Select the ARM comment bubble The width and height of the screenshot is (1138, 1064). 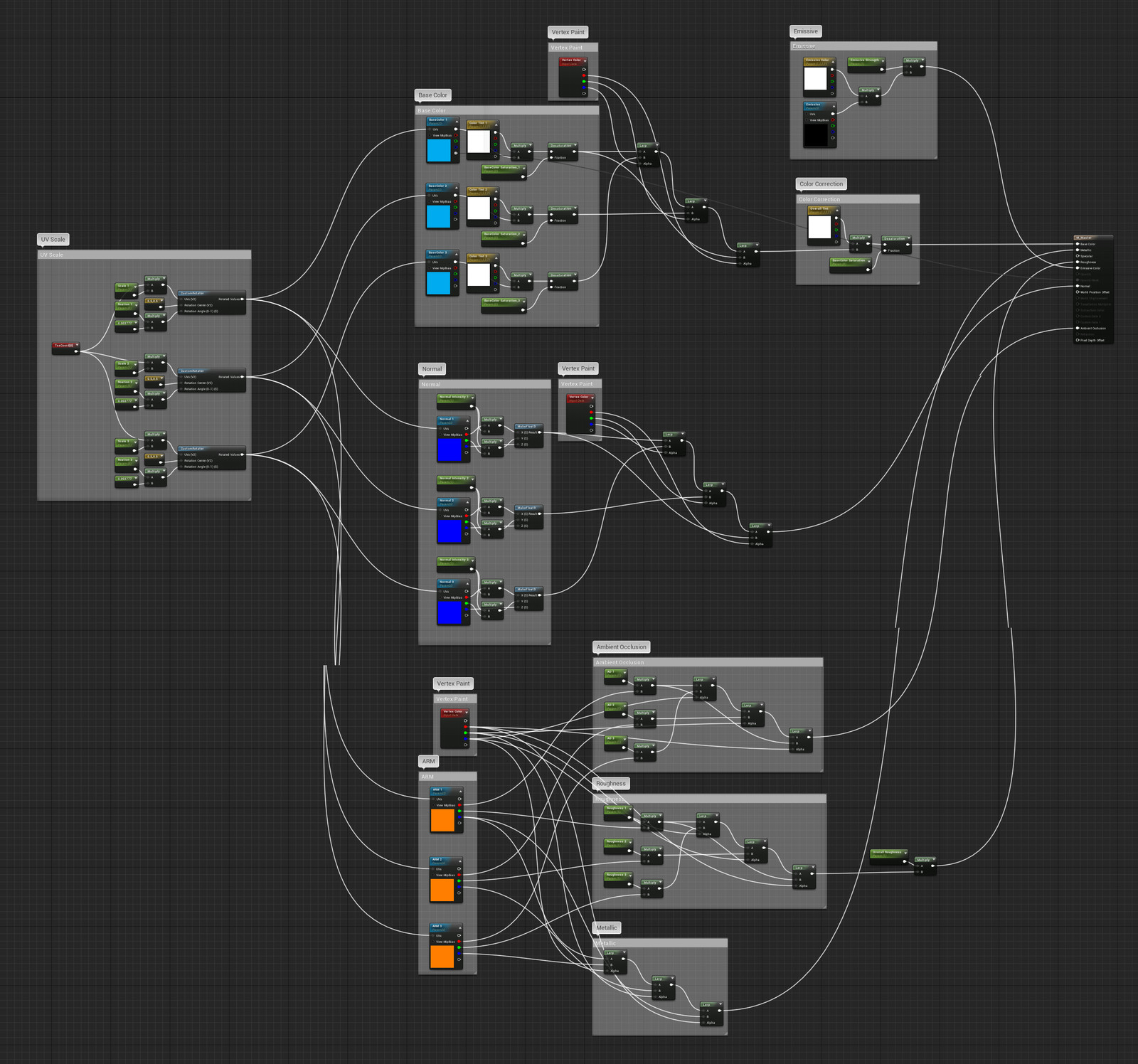pyautogui.click(x=428, y=762)
